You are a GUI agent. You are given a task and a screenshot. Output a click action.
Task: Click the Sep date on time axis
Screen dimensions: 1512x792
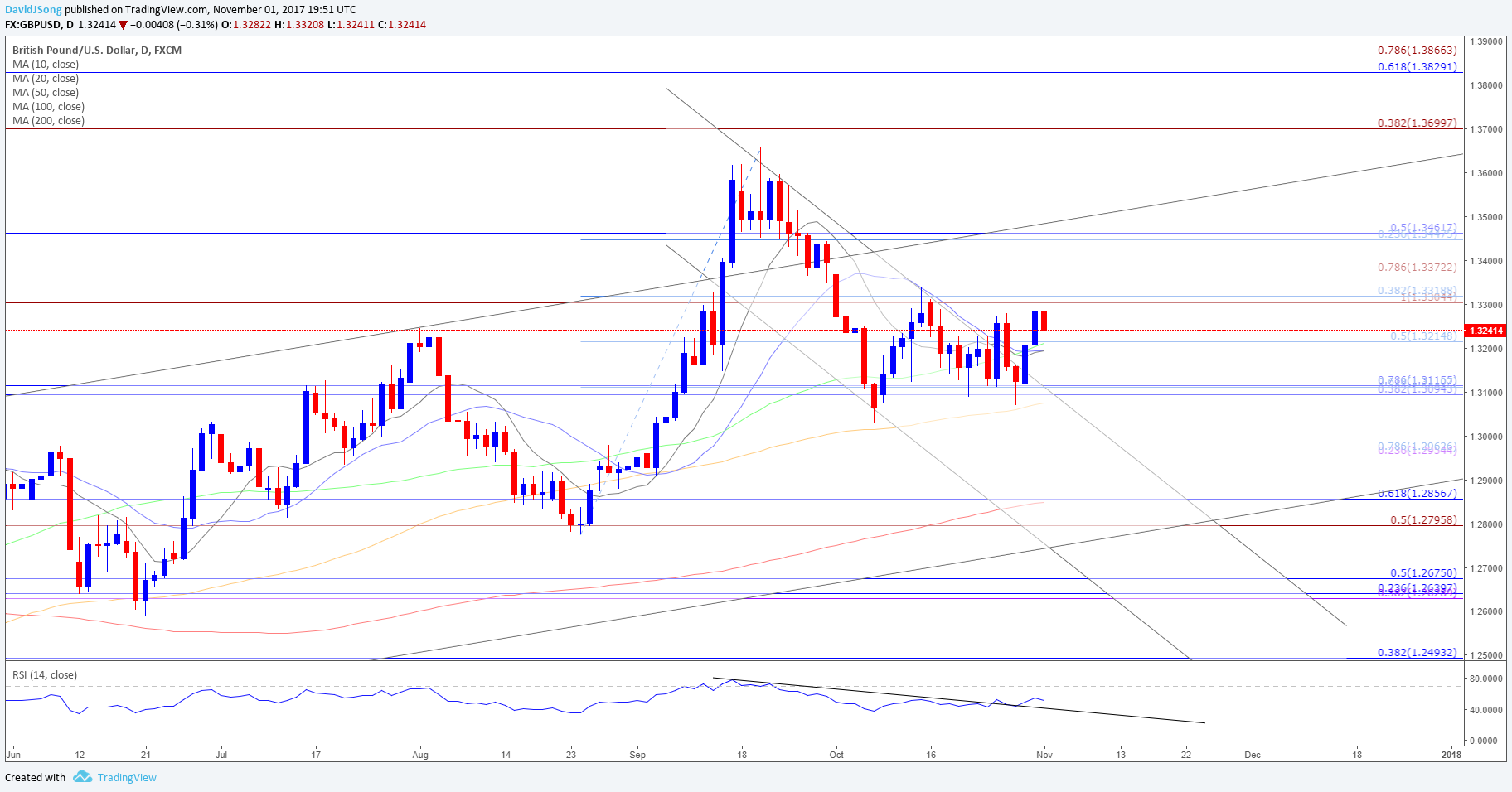(637, 755)
